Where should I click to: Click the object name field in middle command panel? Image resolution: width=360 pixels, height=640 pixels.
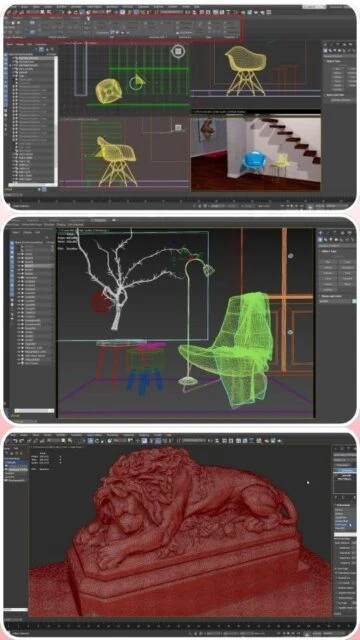click(335, 301)
